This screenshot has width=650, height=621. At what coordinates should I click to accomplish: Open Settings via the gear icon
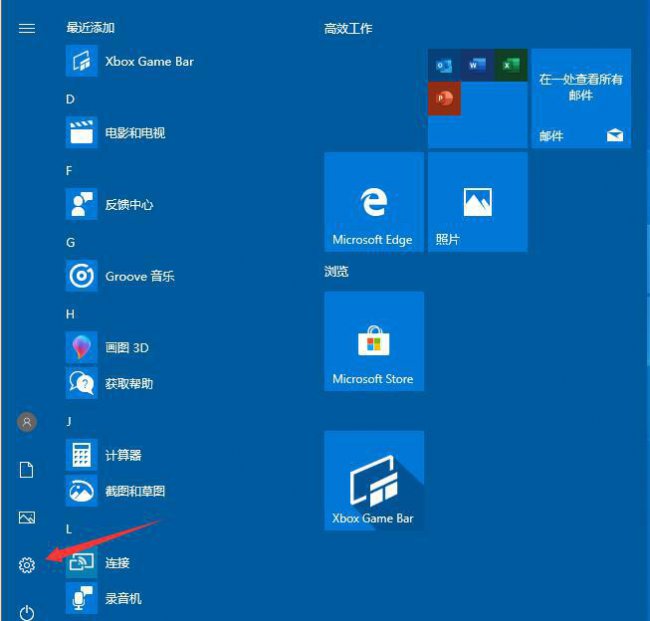coord(27,565)
